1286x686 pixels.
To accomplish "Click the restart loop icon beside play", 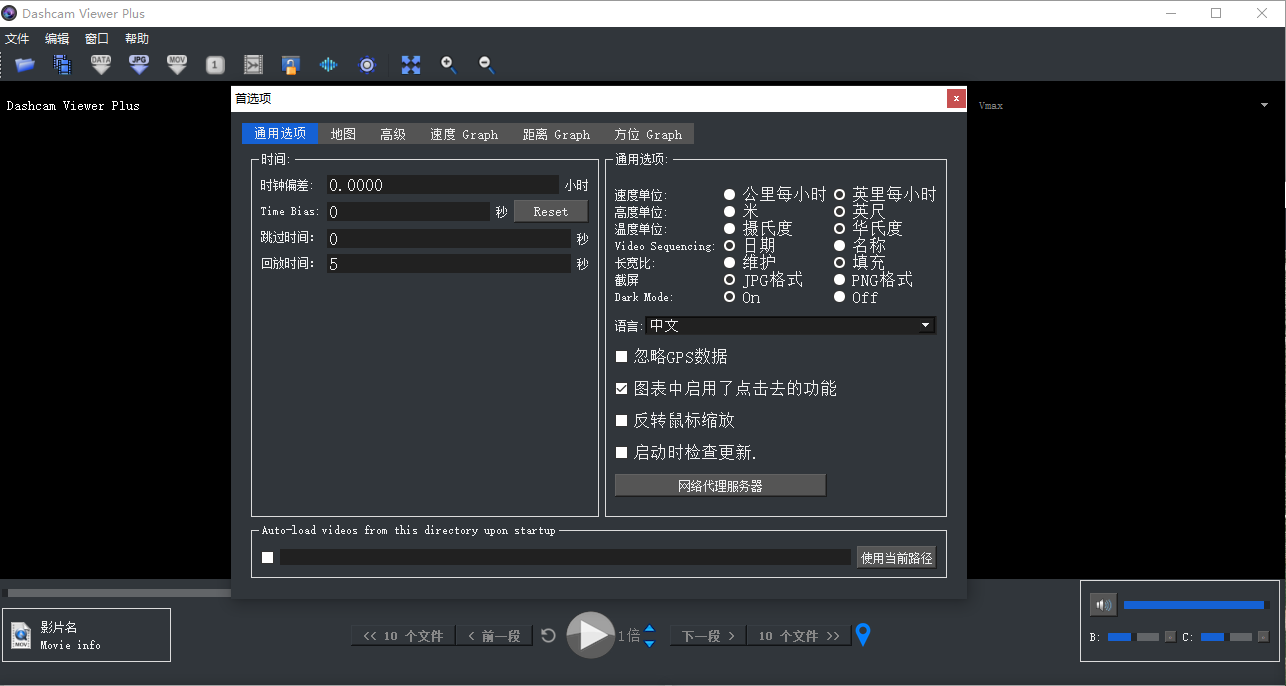I will tap(548, 635).
